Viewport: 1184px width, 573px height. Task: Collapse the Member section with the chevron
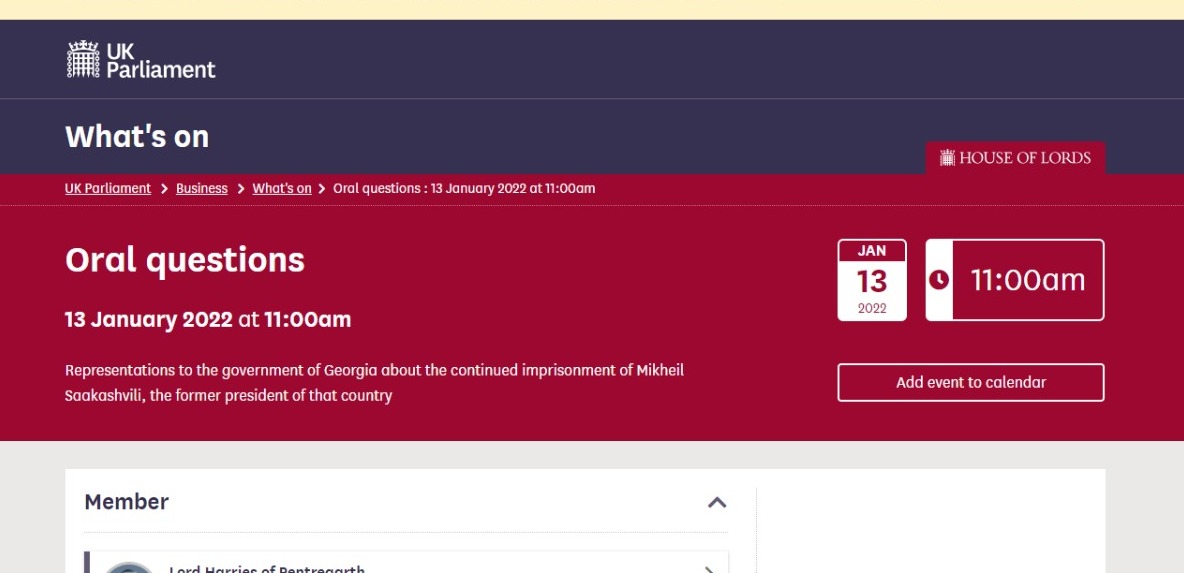coord(717,502)
